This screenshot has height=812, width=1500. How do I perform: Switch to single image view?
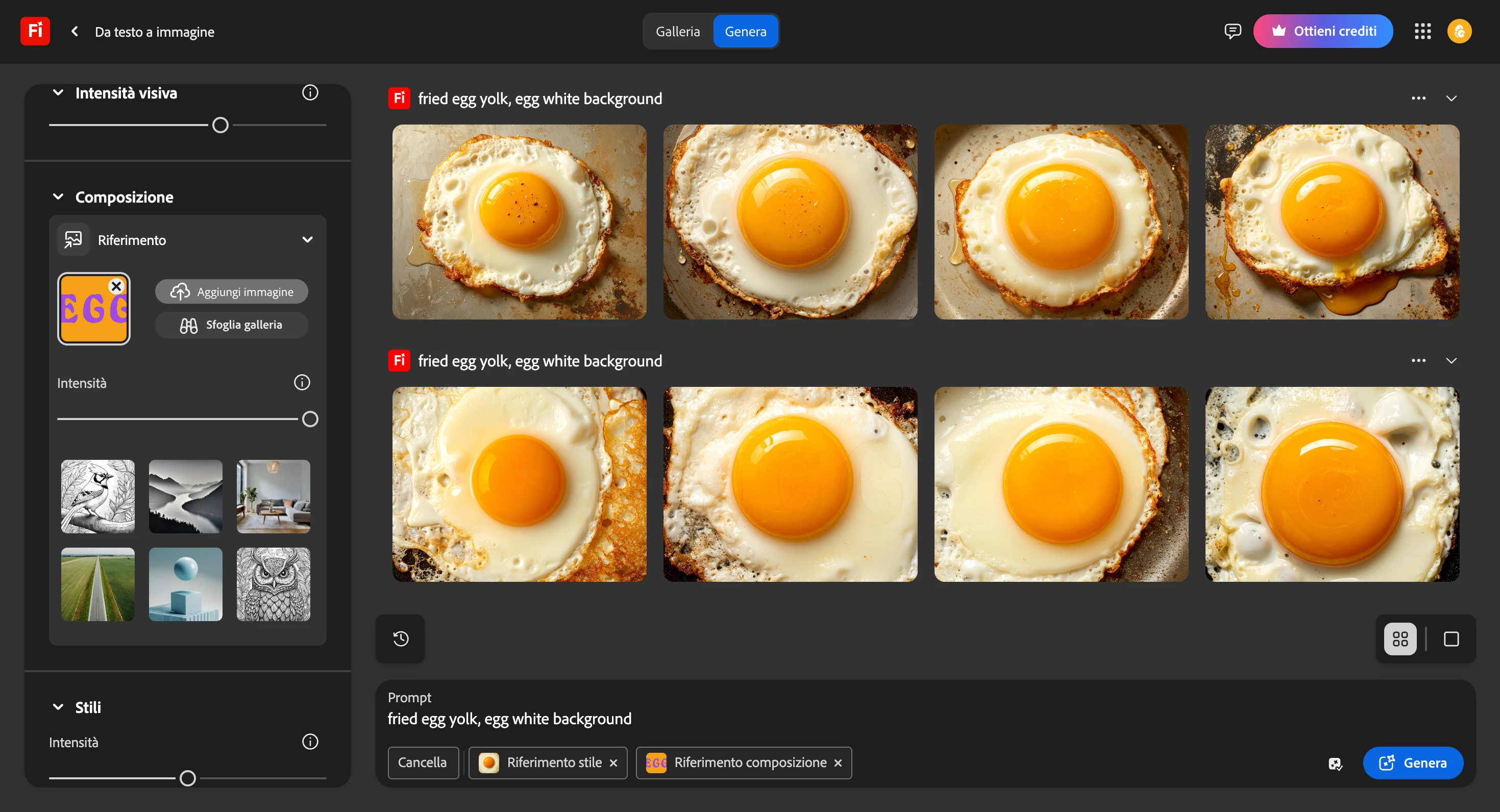1450,639
